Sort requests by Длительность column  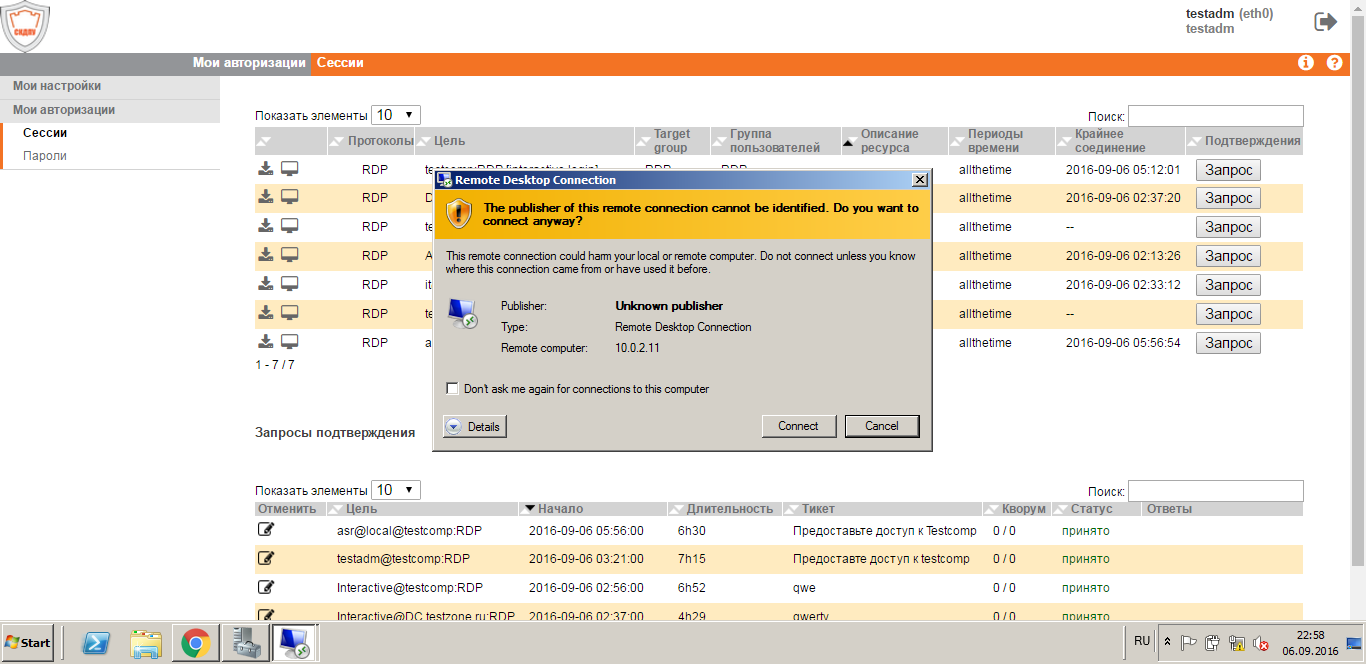(x=723, y=509)
